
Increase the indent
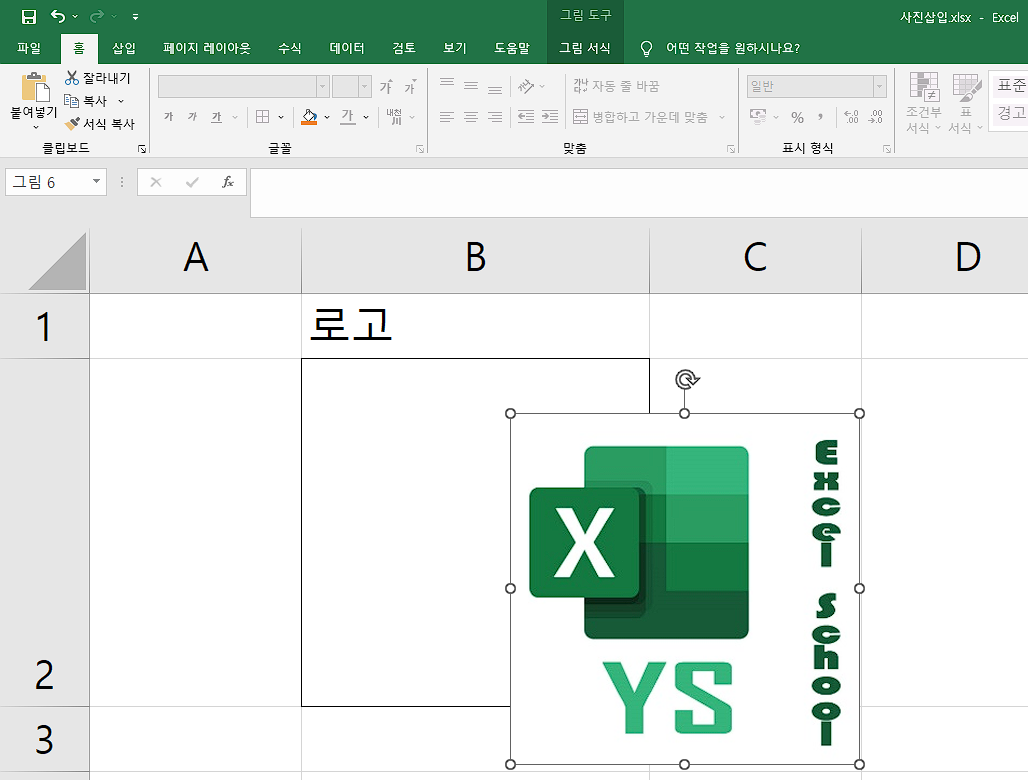(x=549, y=117)
